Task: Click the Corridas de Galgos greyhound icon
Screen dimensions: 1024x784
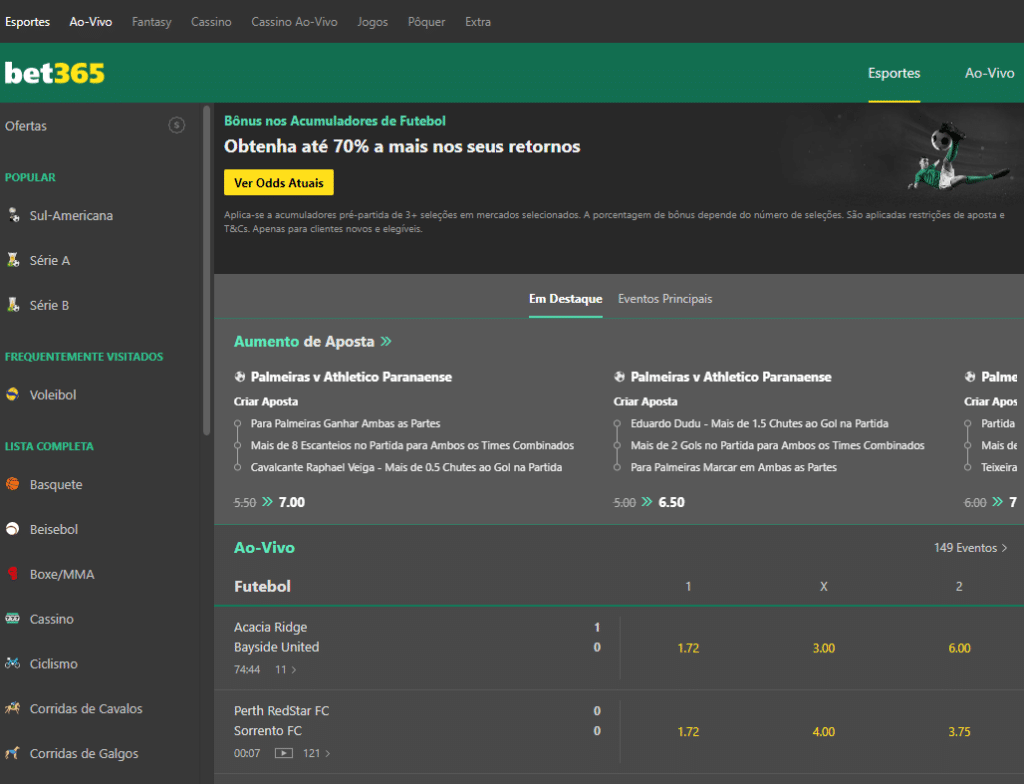Action: pos(12,753)
